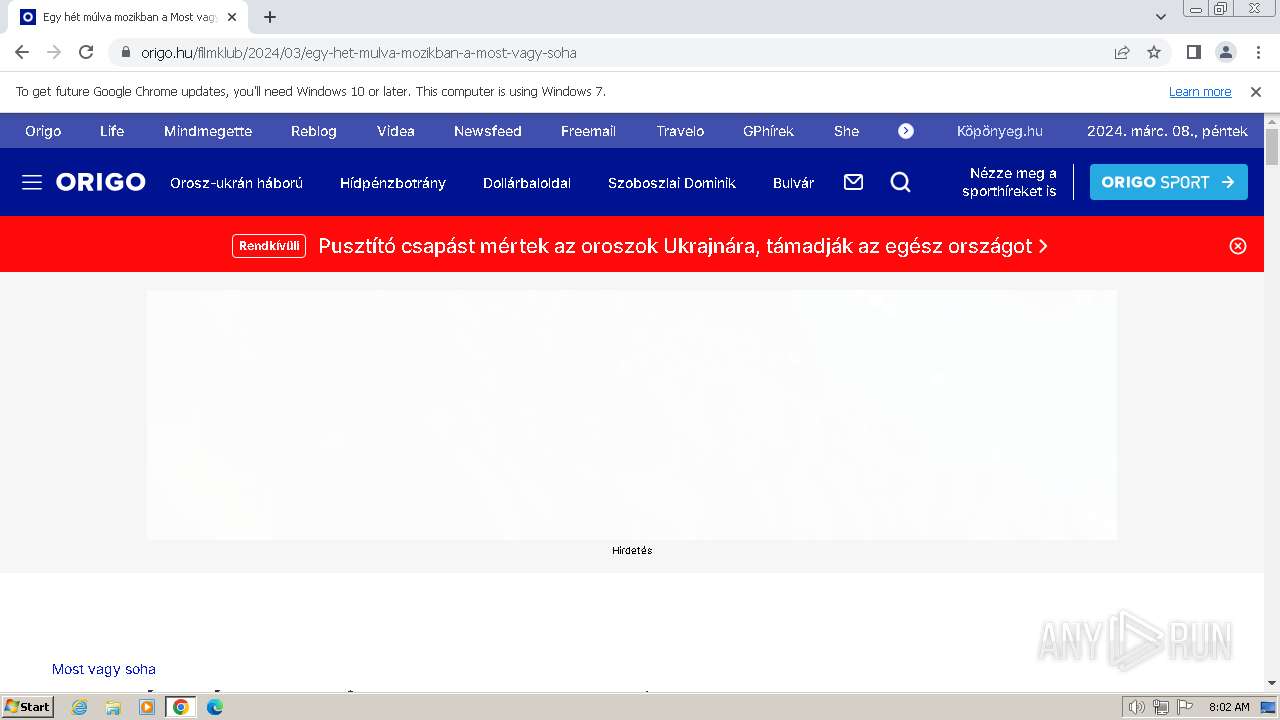The height and width of the screenshot is (720, 1280).
Task: Open the She menu item
Action: (x=846, y=131)
